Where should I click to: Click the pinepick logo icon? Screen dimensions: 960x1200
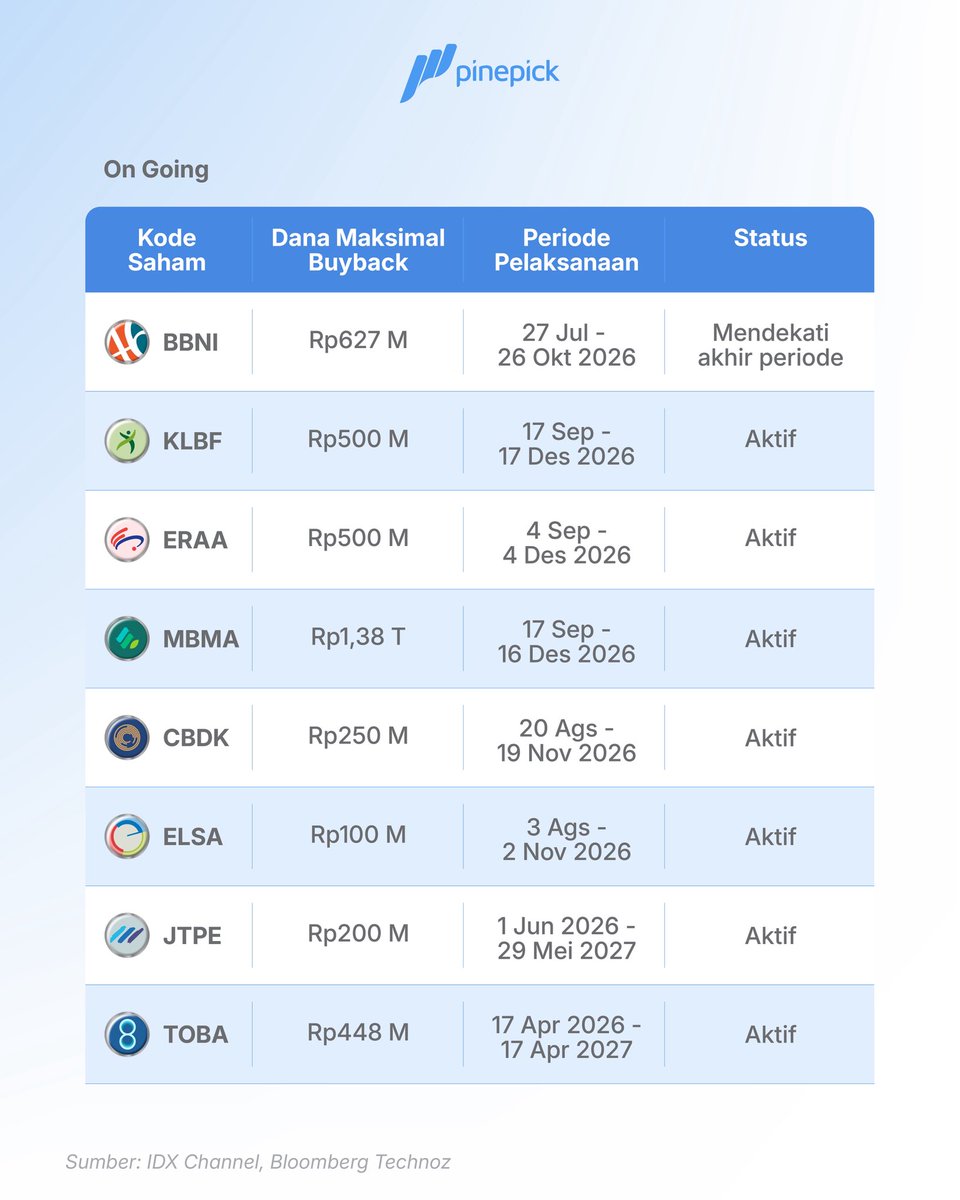point(428,73)
